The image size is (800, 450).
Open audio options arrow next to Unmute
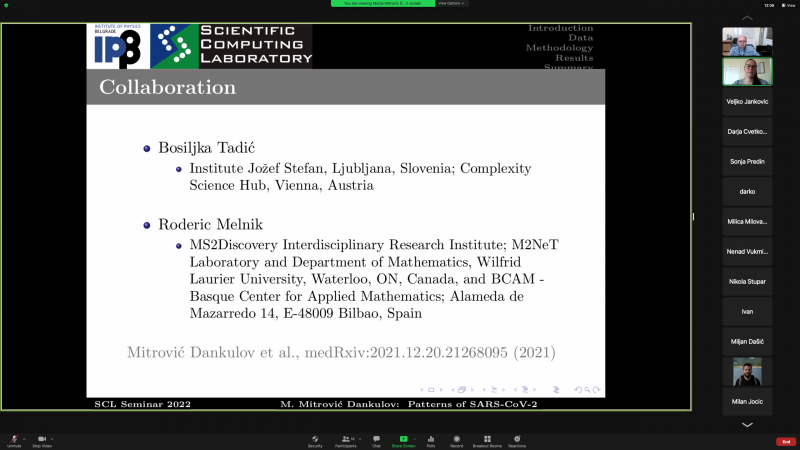point(24,439)
